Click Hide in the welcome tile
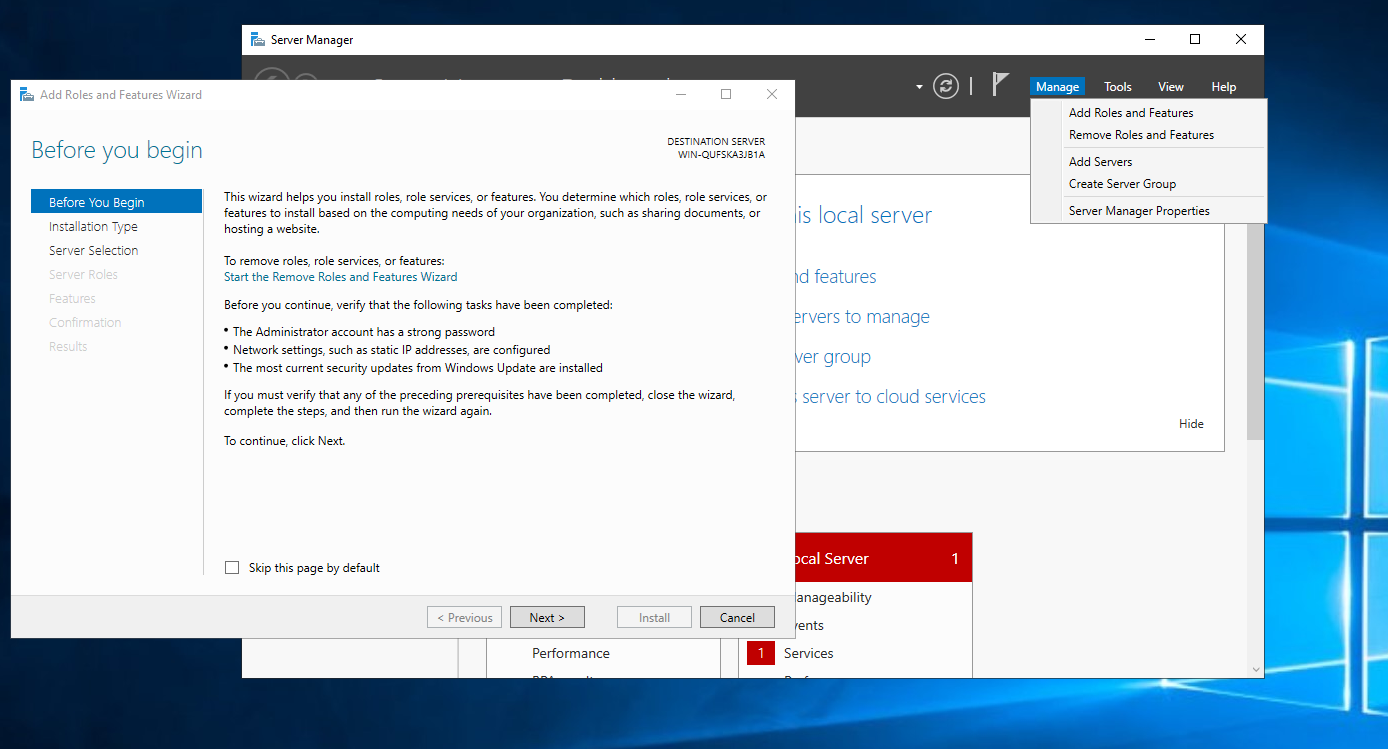1388x749 pixels. (x=1191, y=424)
